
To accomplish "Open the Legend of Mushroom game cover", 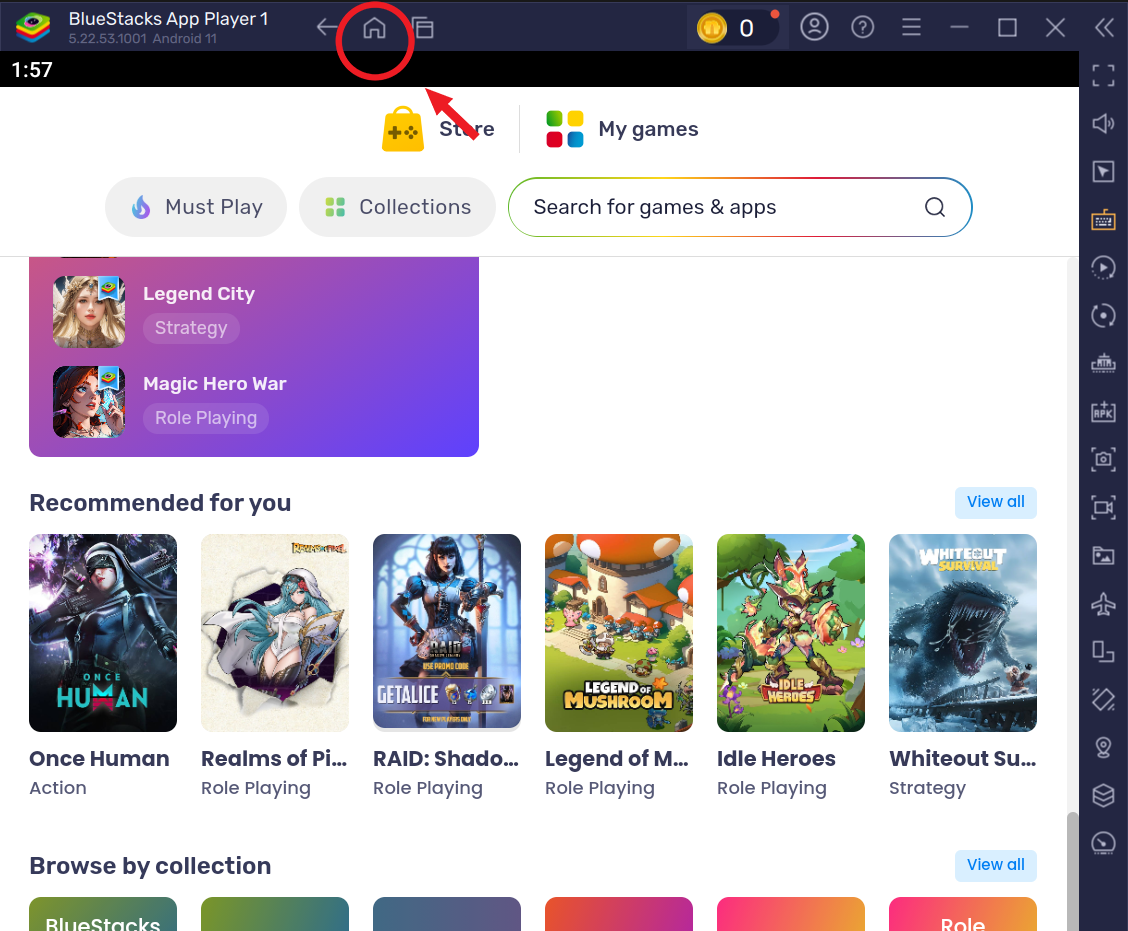I will click(619, 633).
